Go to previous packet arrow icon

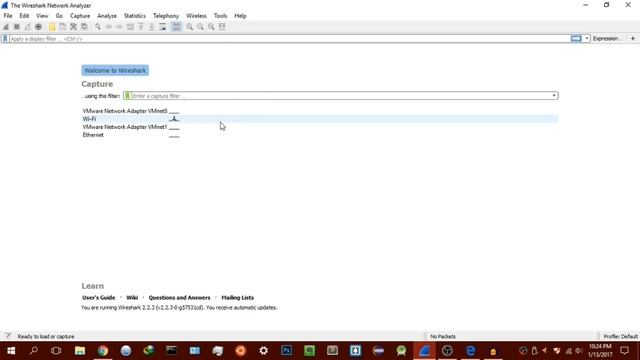(x=109, y=27)
